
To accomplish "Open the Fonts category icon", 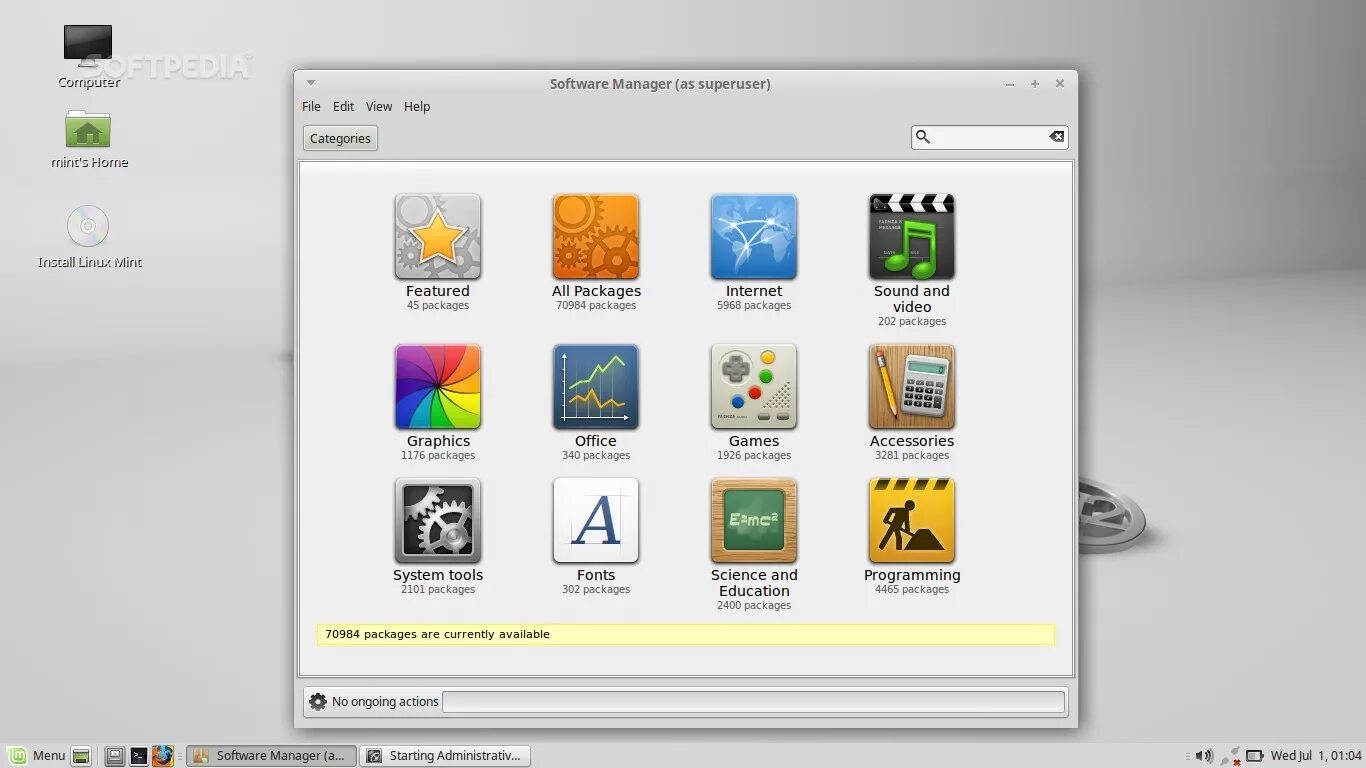I will point(596,521).
